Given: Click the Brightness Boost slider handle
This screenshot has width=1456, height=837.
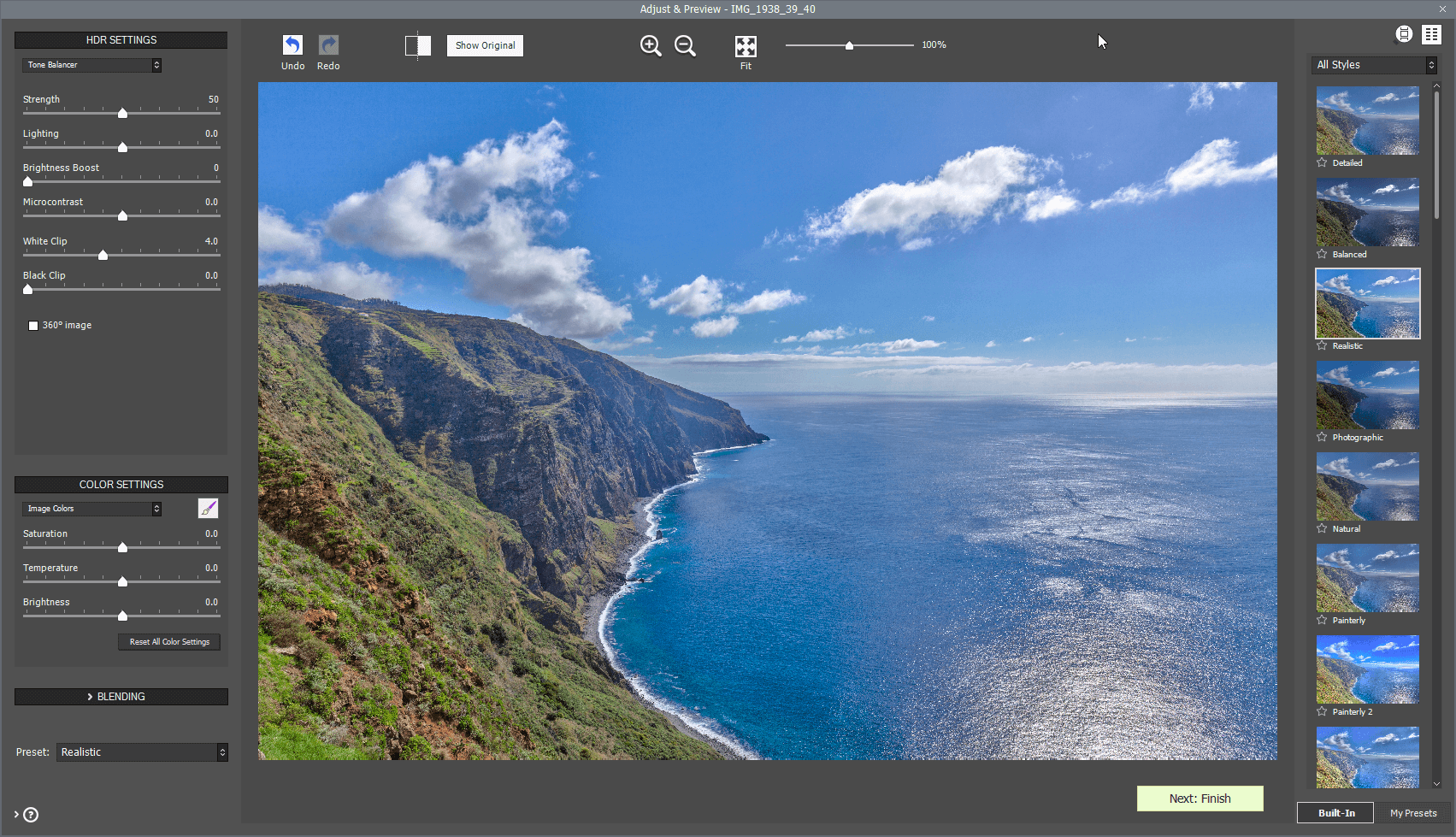Looking at the screenshot, I should (27, 181).
